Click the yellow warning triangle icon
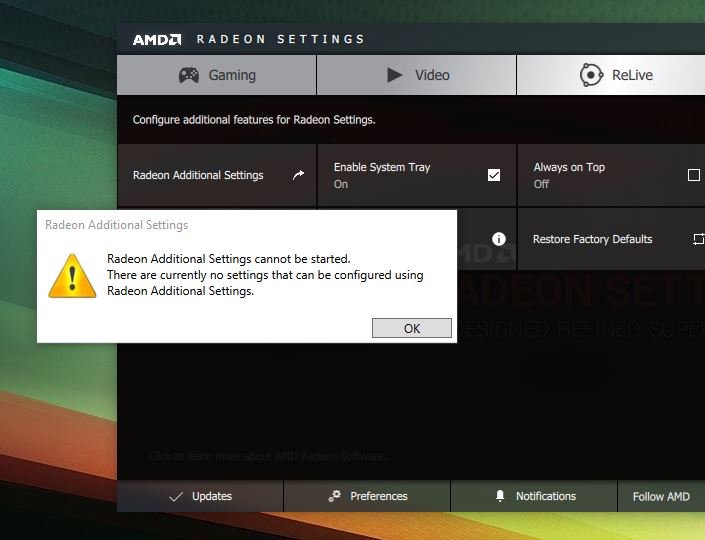This screenshot has height=540, width=705. (x=72, y=276)
